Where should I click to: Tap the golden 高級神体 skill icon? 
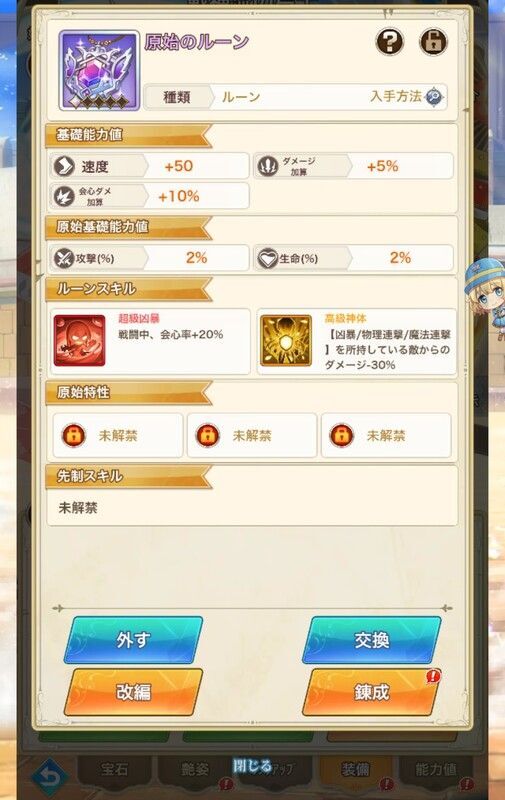286,340
